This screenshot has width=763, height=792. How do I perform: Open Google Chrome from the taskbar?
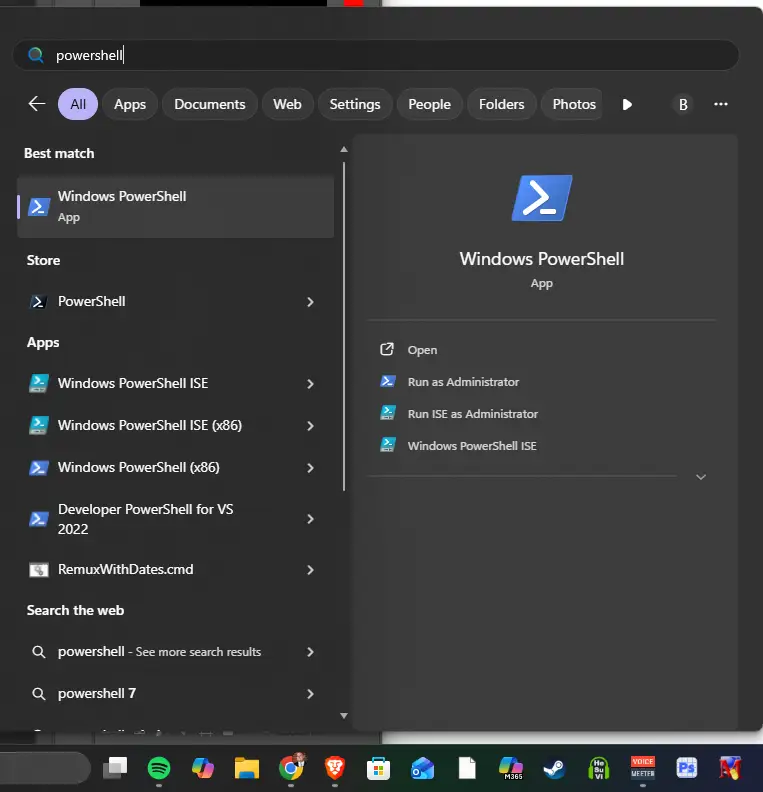(x=291, y=768)
